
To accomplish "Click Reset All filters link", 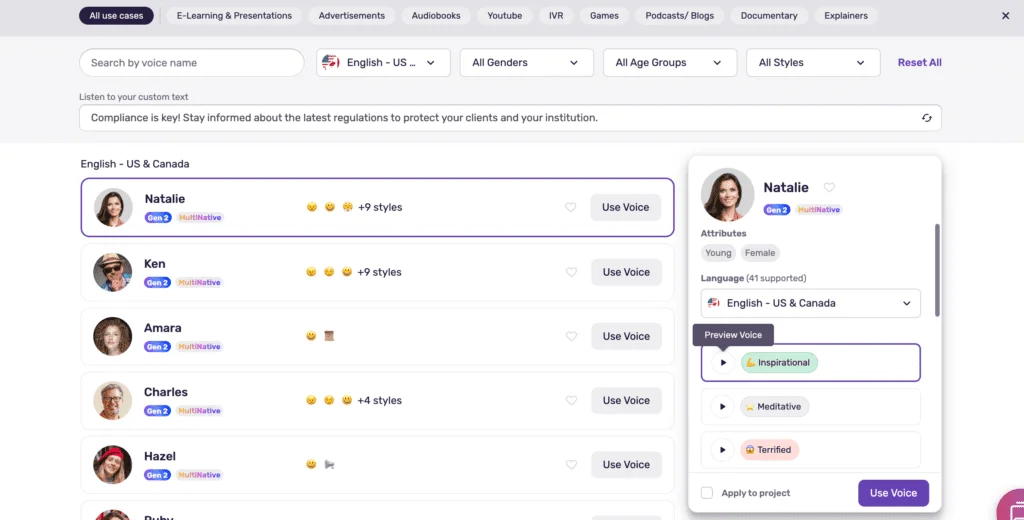I will tap(920, 63).
